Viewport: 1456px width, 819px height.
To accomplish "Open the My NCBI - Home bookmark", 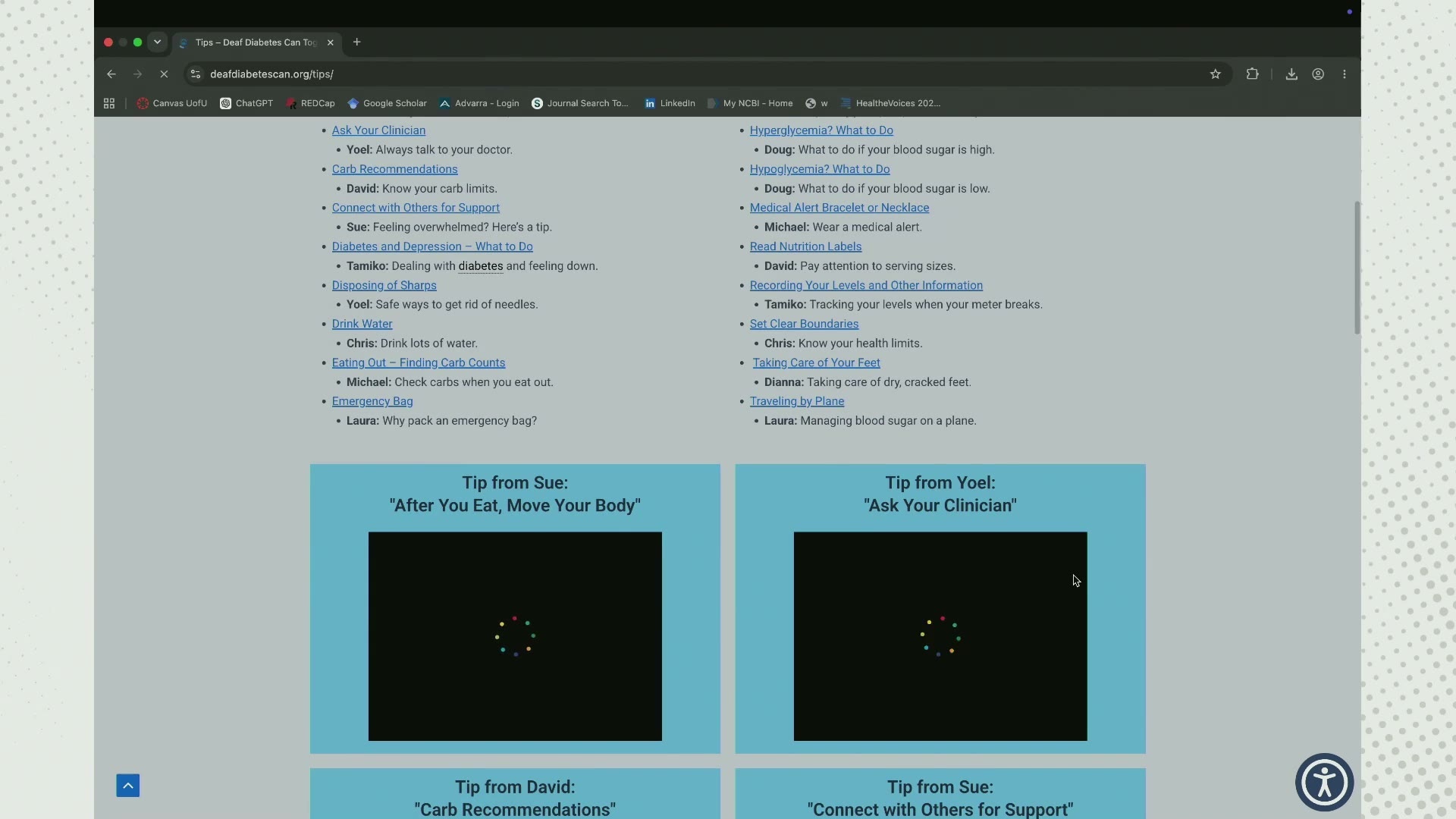I will click(x=749, y=103).
